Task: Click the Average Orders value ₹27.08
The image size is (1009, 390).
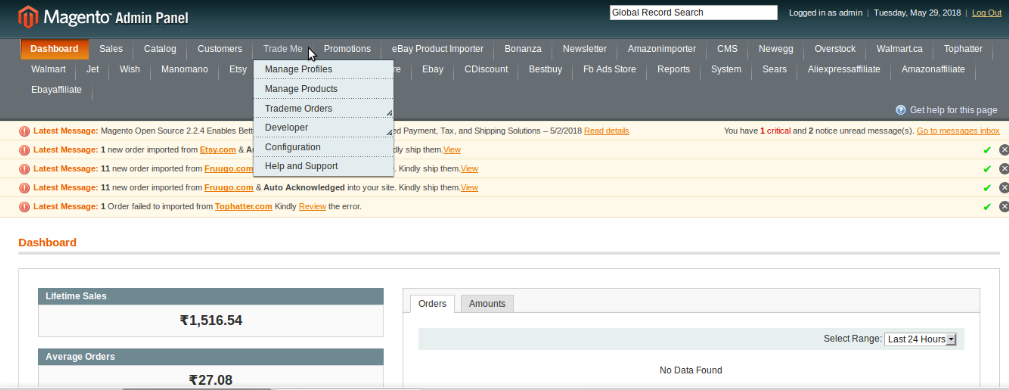Action: point(211,380)
